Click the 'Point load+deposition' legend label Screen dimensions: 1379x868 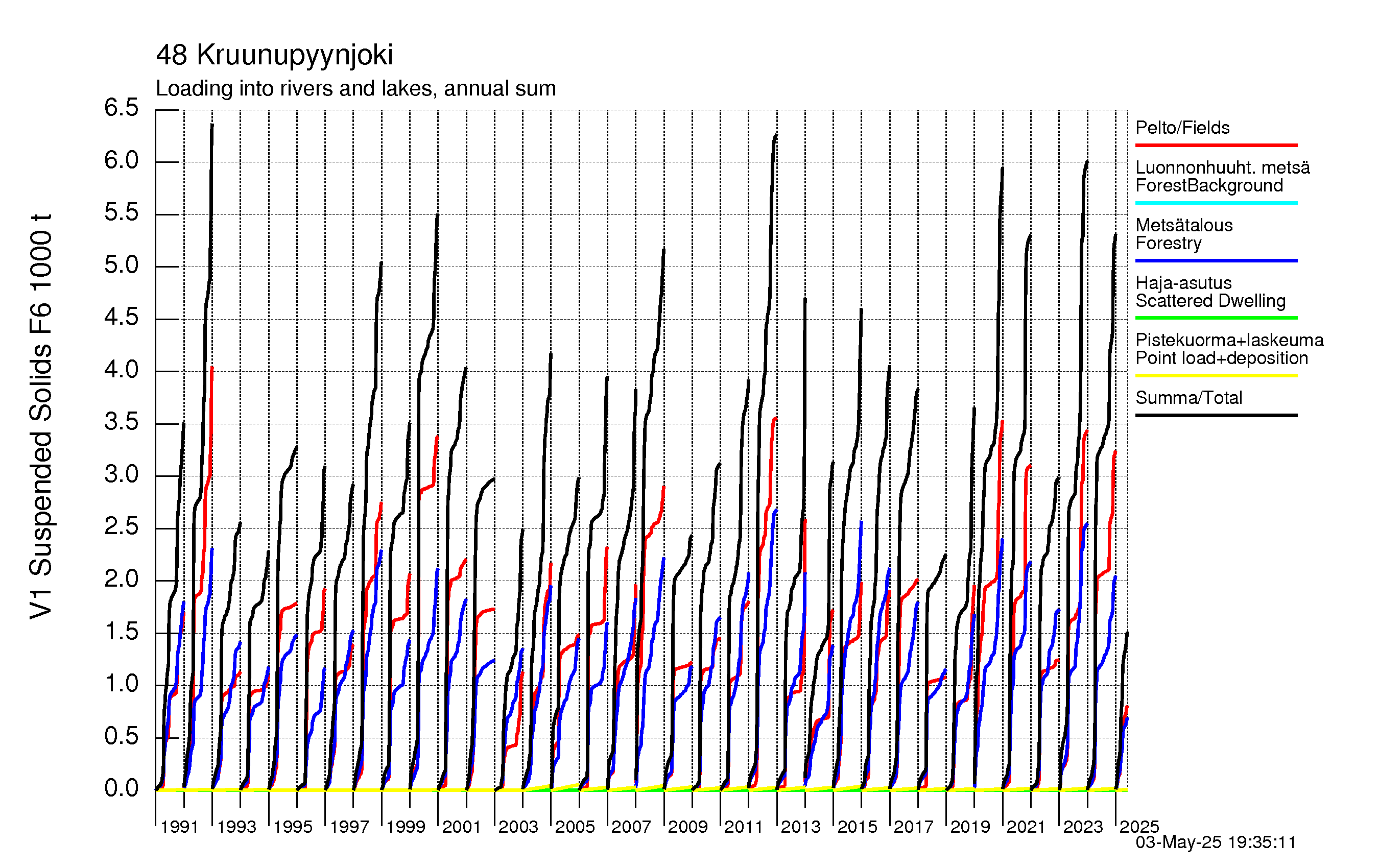(x=1222, y=358)
